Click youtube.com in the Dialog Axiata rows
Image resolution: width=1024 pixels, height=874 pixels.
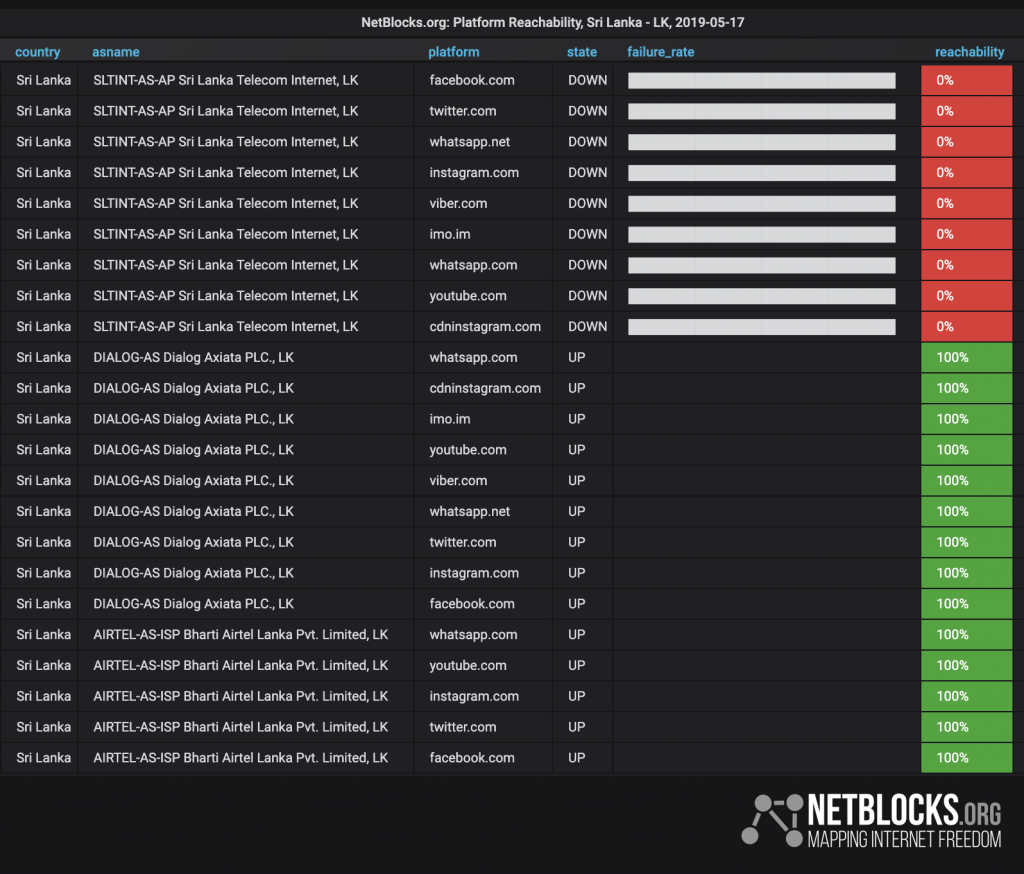468,449
